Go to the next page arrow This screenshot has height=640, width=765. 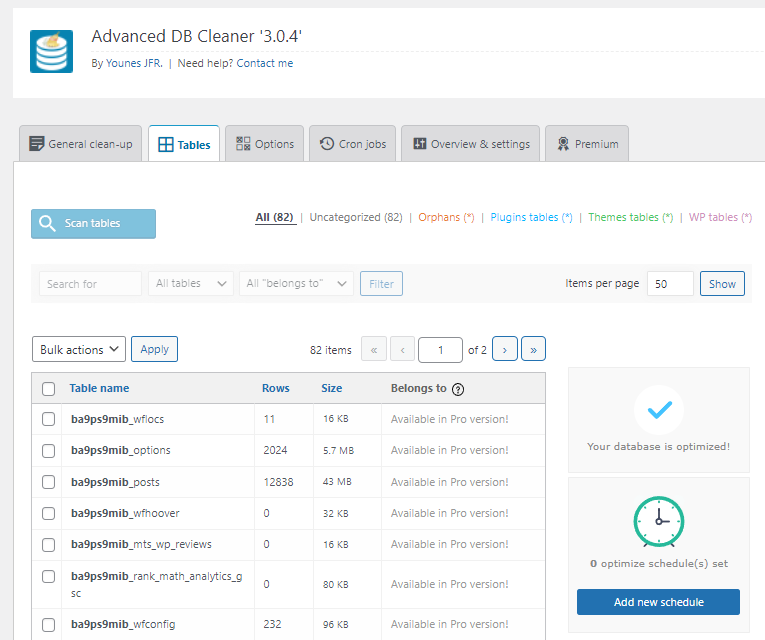coord(504,349)
